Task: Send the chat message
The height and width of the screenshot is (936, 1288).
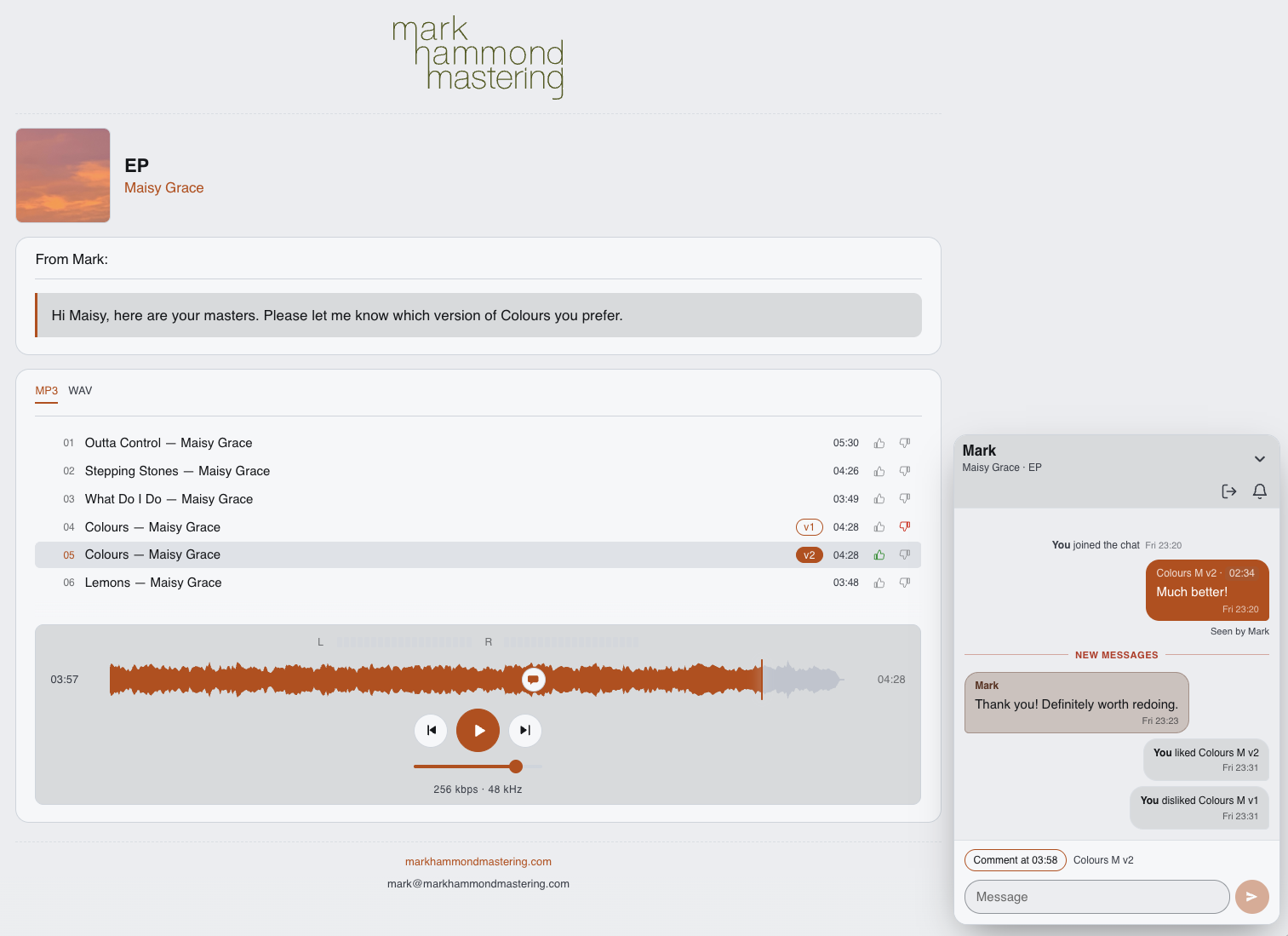Action: point(1251,897)
